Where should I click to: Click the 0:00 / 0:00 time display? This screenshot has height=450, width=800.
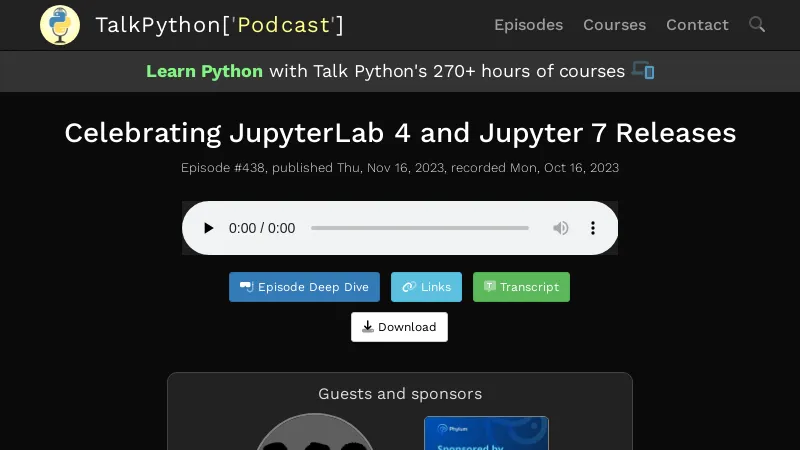[262, 228]
